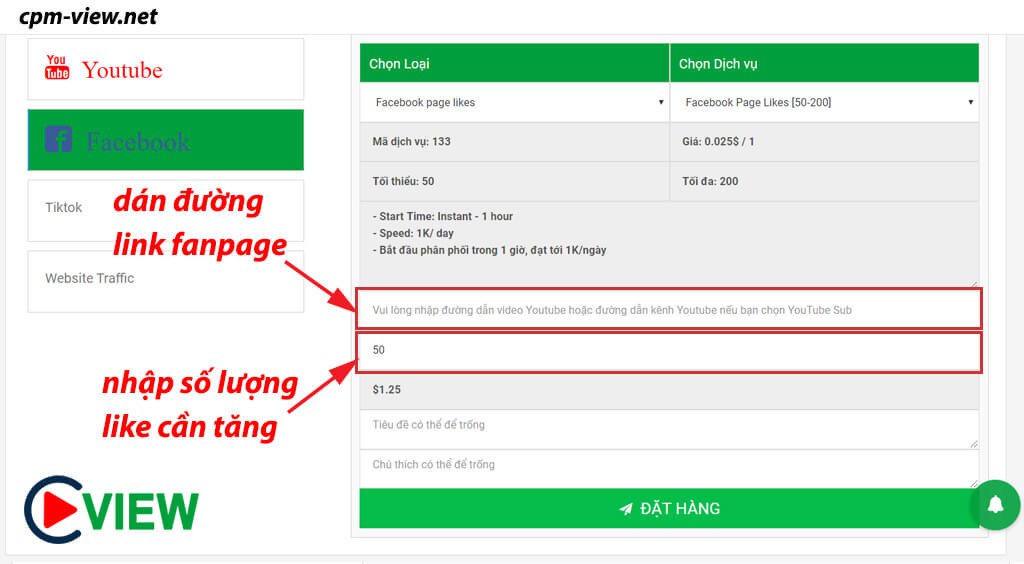Click the ĐẶT HÀNG order button

click(669, 509)
